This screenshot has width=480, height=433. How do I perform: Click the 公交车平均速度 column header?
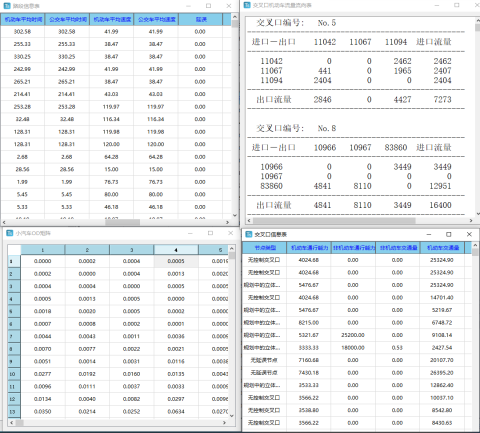[x=156, y=19]
